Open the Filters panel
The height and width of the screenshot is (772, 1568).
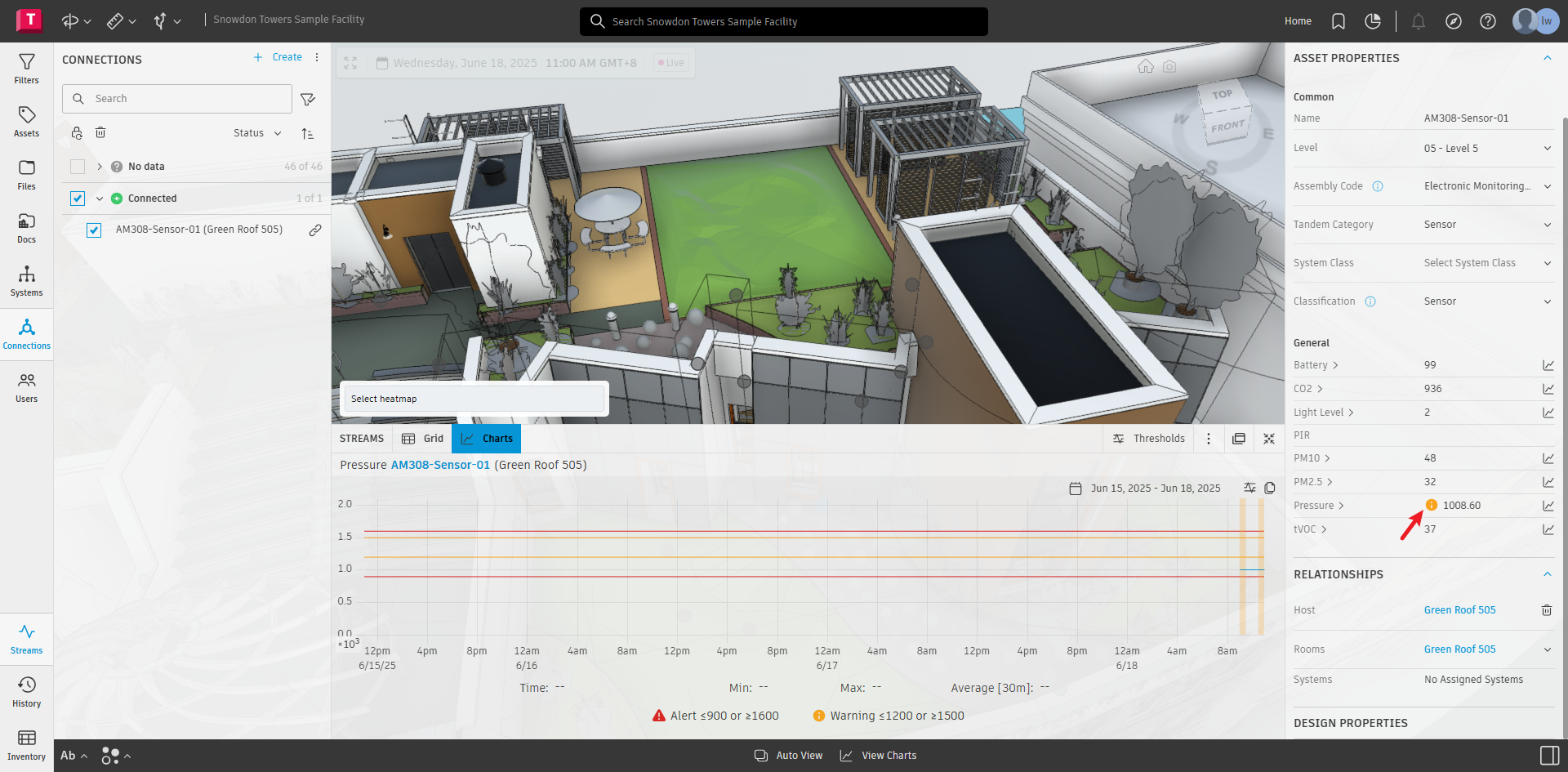point(26,69)
